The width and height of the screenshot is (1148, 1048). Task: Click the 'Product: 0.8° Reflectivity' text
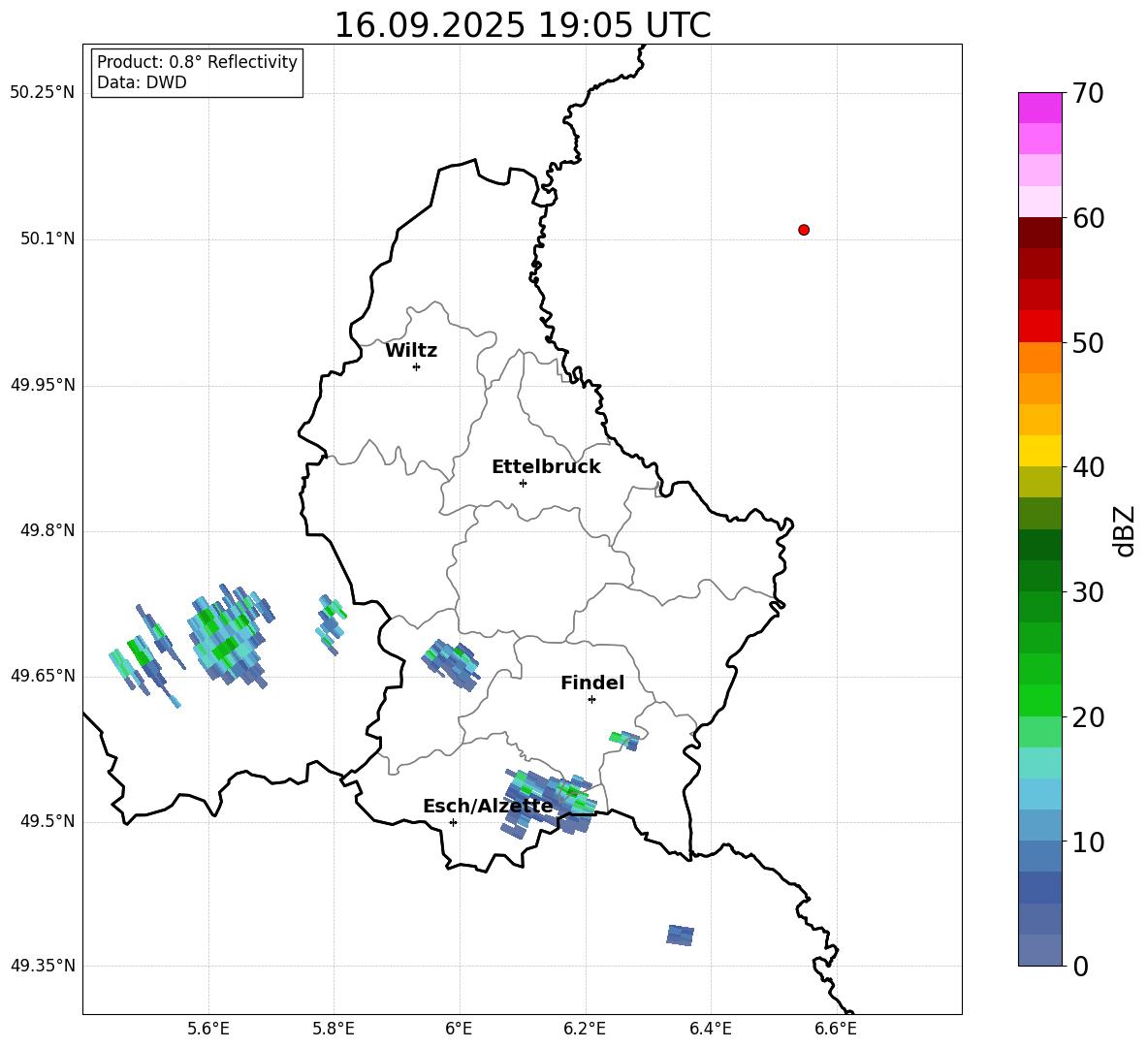[x=197, y=61]
